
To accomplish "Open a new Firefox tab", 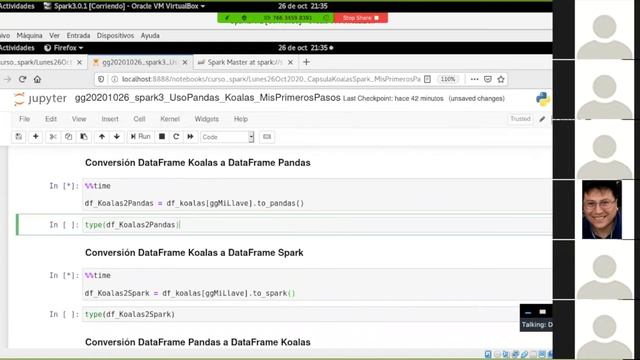I will click(x=306, y=62).
